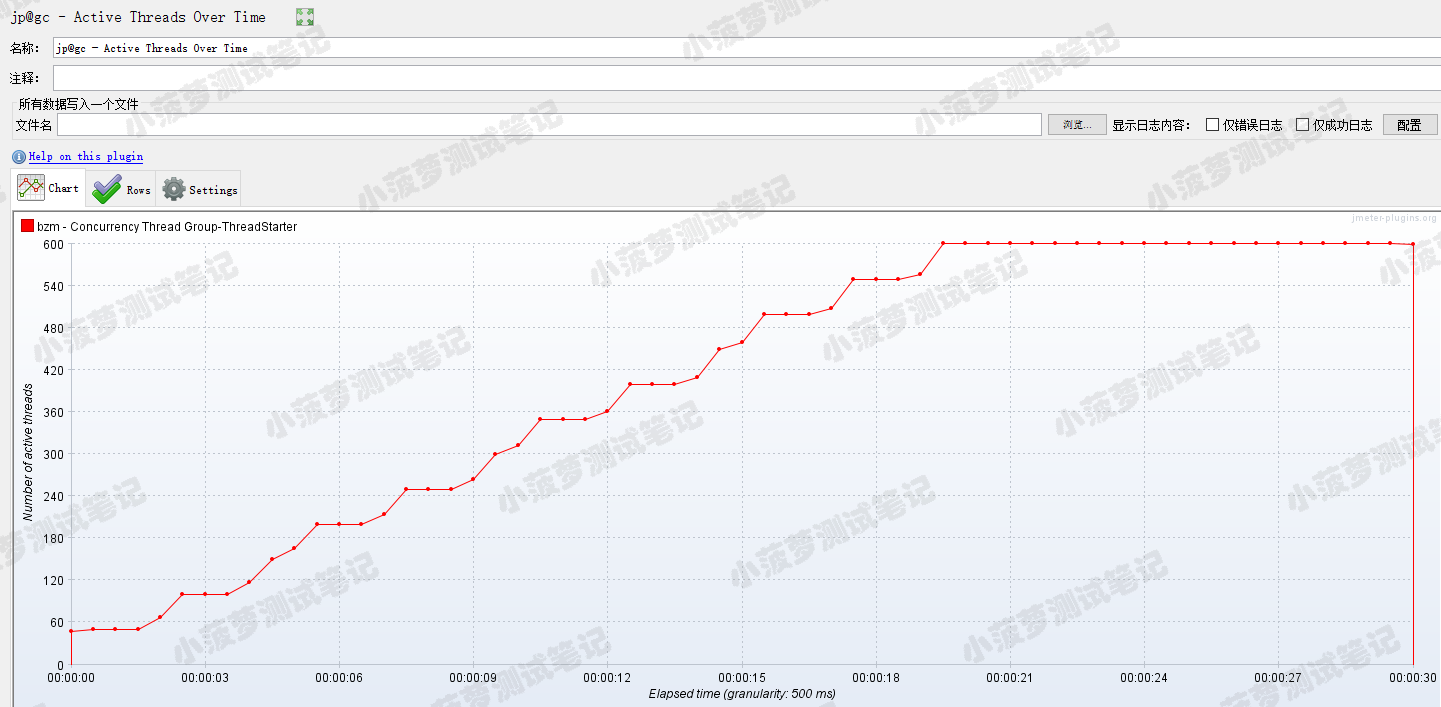Click the legend label Concurrency Thread Group-ThreadStarter
The image size is (1441, 707).
click(178, 227)
